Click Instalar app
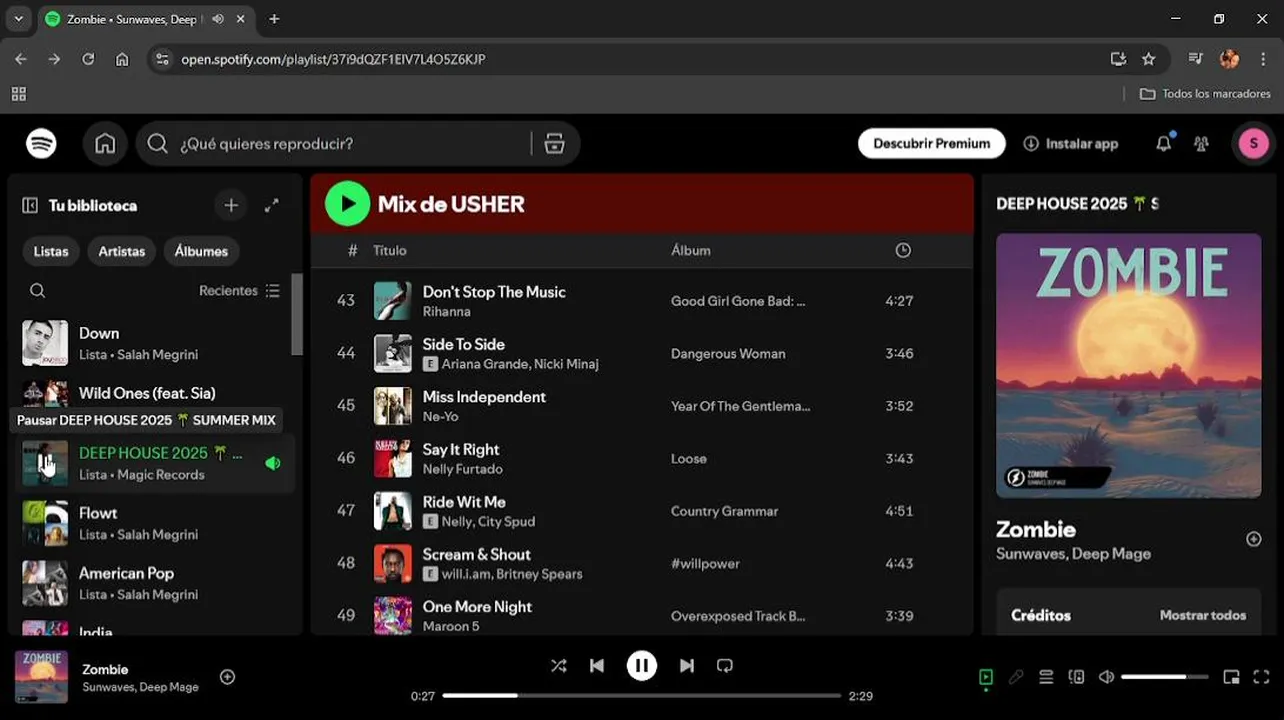 coord(1070,144)
